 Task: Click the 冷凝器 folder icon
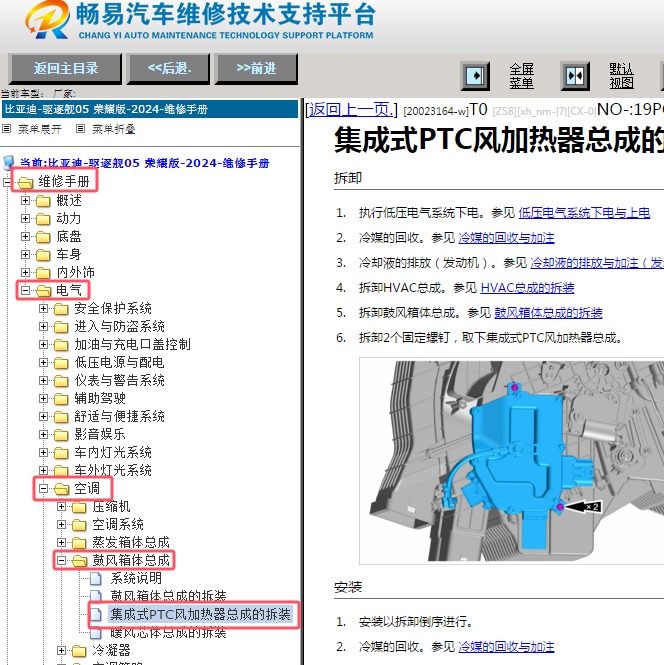click(79, 651)
